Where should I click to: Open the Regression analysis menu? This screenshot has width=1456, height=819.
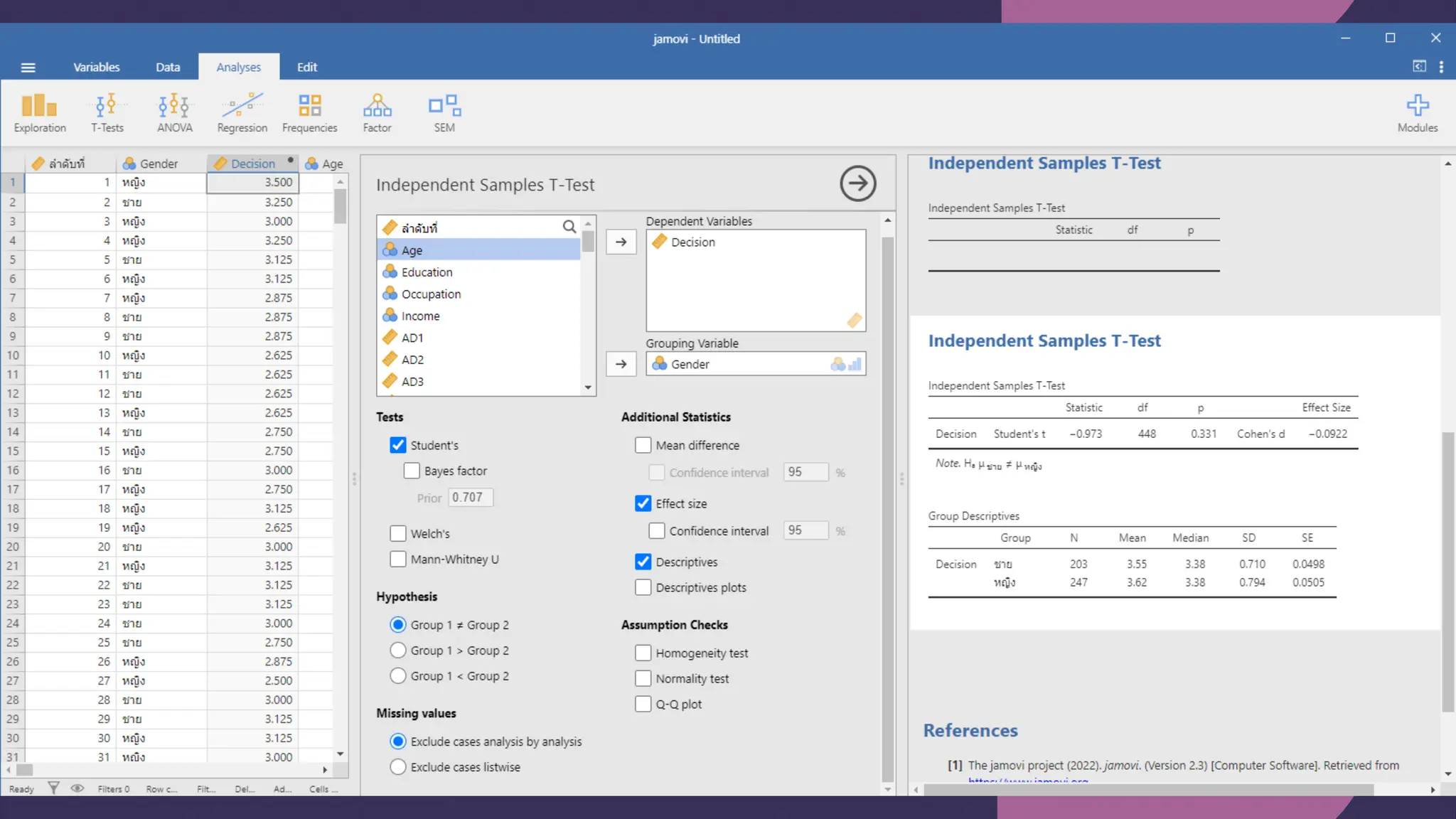[242, 113]
